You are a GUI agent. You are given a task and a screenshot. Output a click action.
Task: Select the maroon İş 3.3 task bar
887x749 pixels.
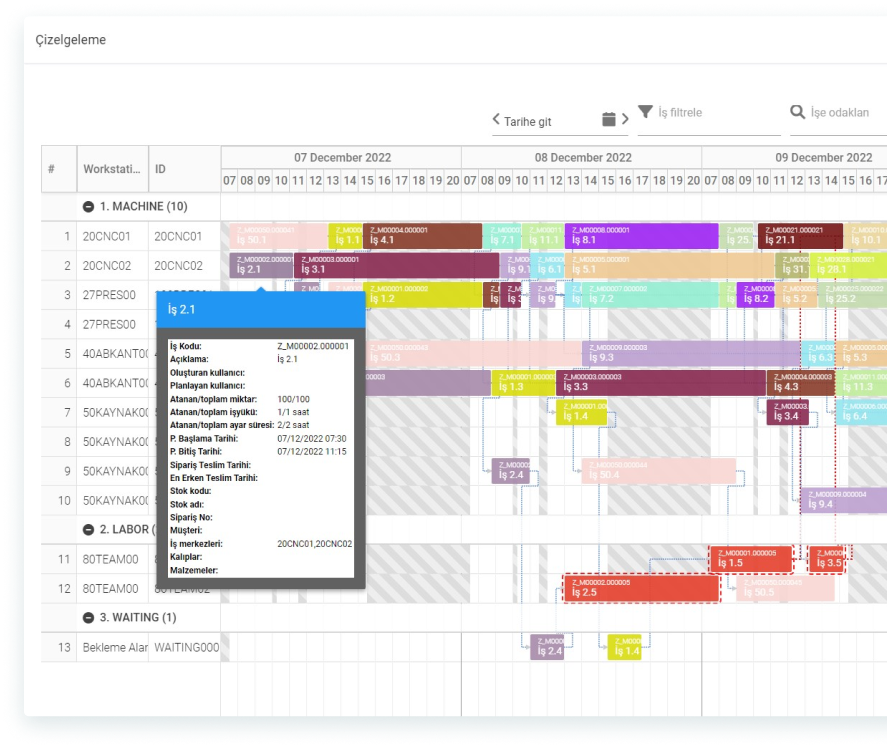(660, 382)
